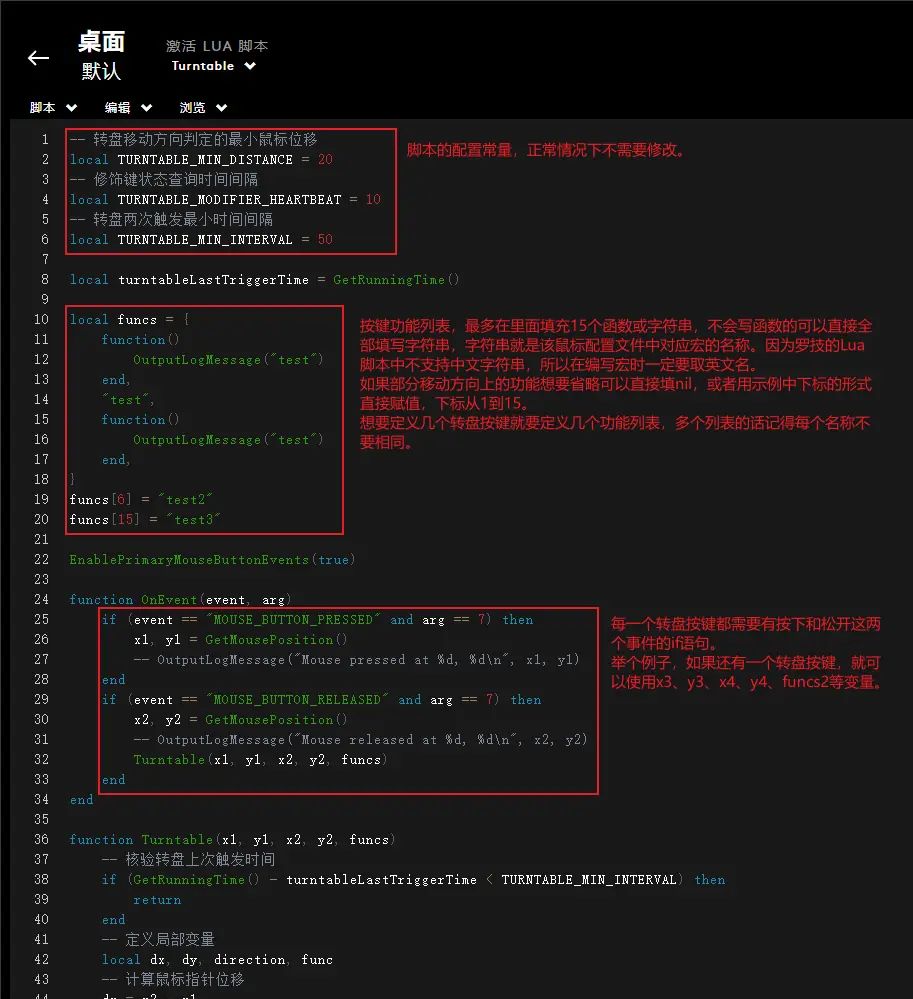Click the OutputLogMessage call on line 12

click(x=228, y=359)
